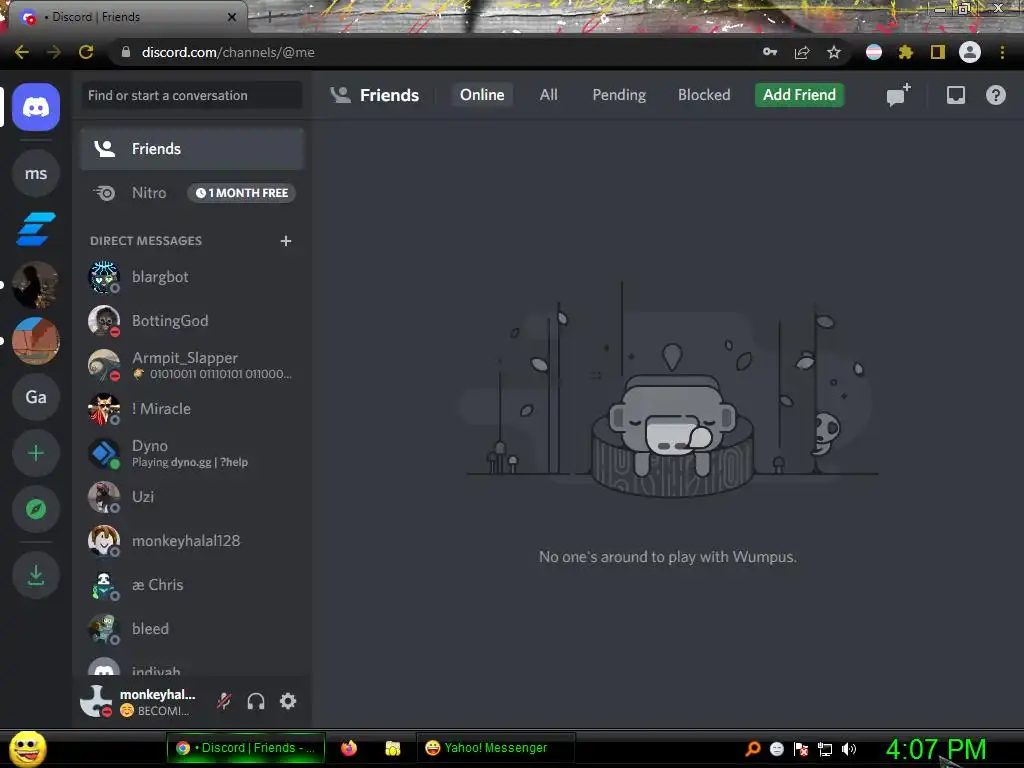Focus 'Find or start a conversation' field
Viewport: 1024px width, 768px height.
click(x=192, y=95)
